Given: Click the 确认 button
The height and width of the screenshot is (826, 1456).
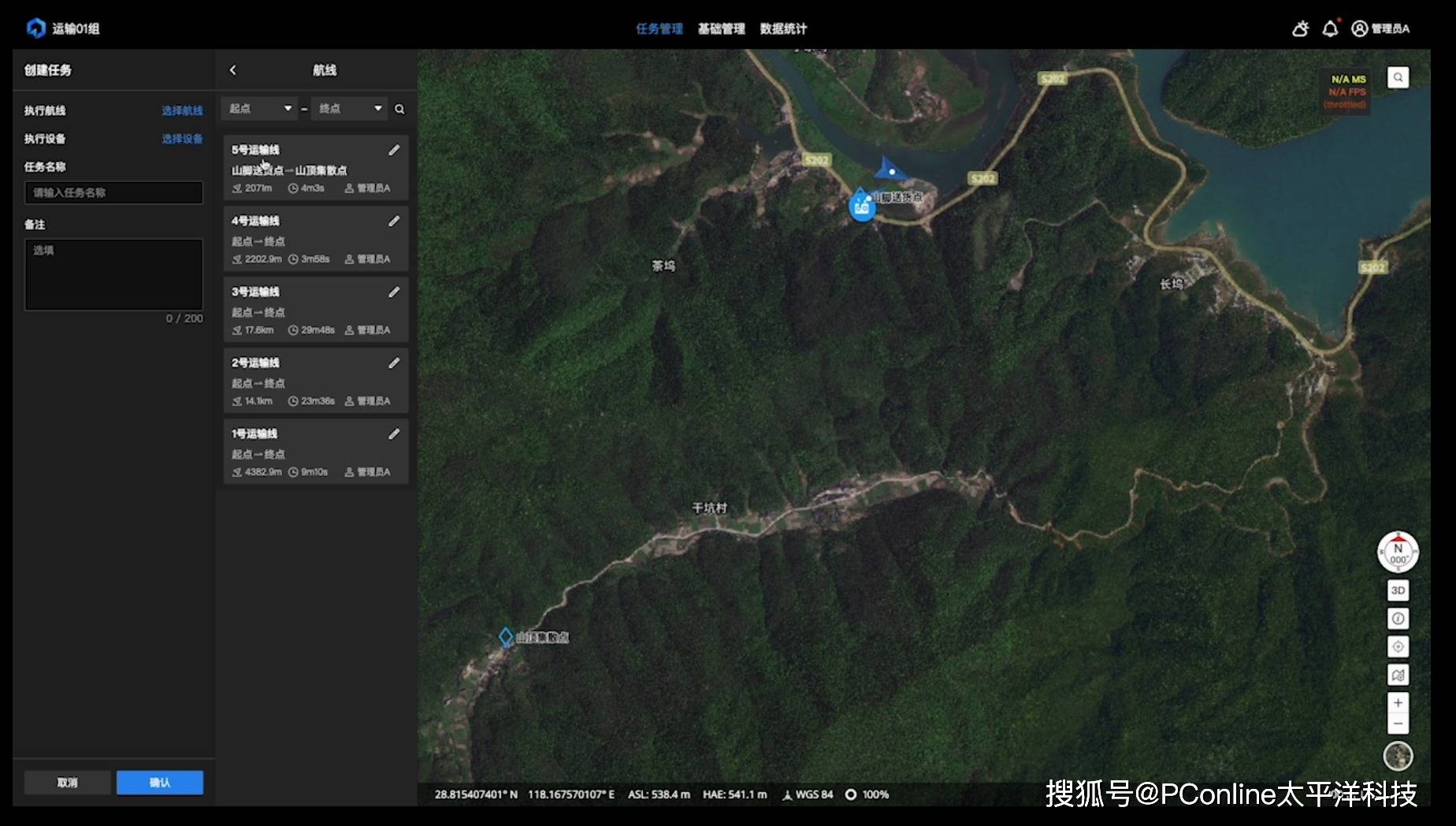Looking at the screenshot, I should tap(160, 783).
